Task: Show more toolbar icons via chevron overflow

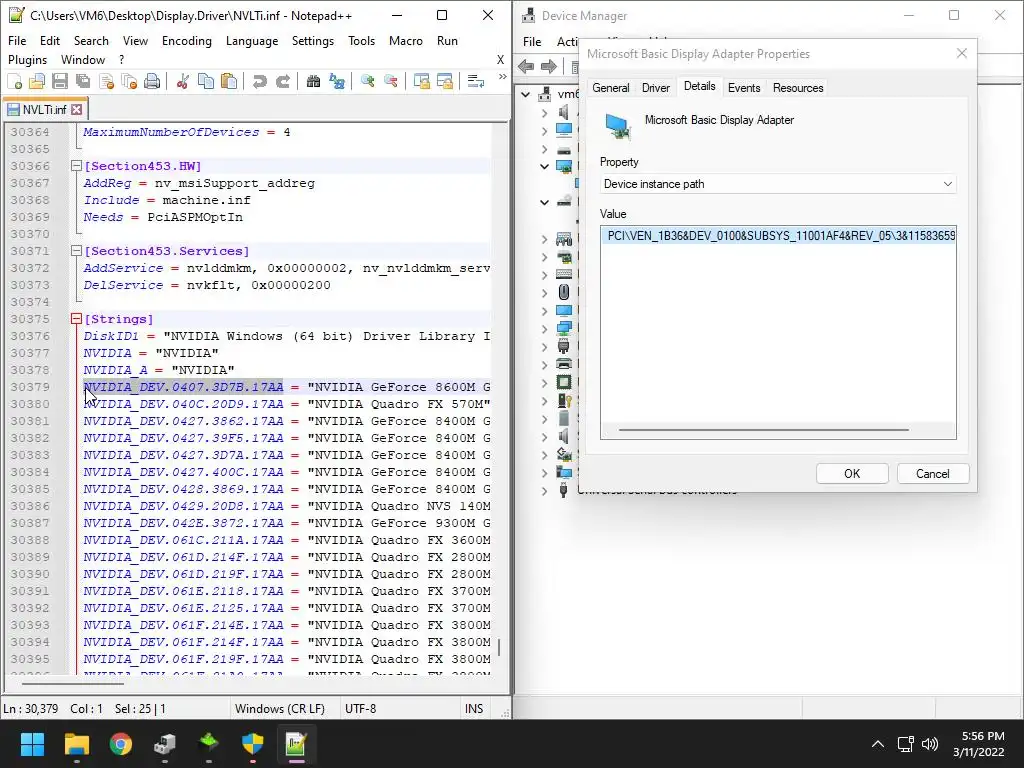Action: pyautogui.click(x=502, y=77)
